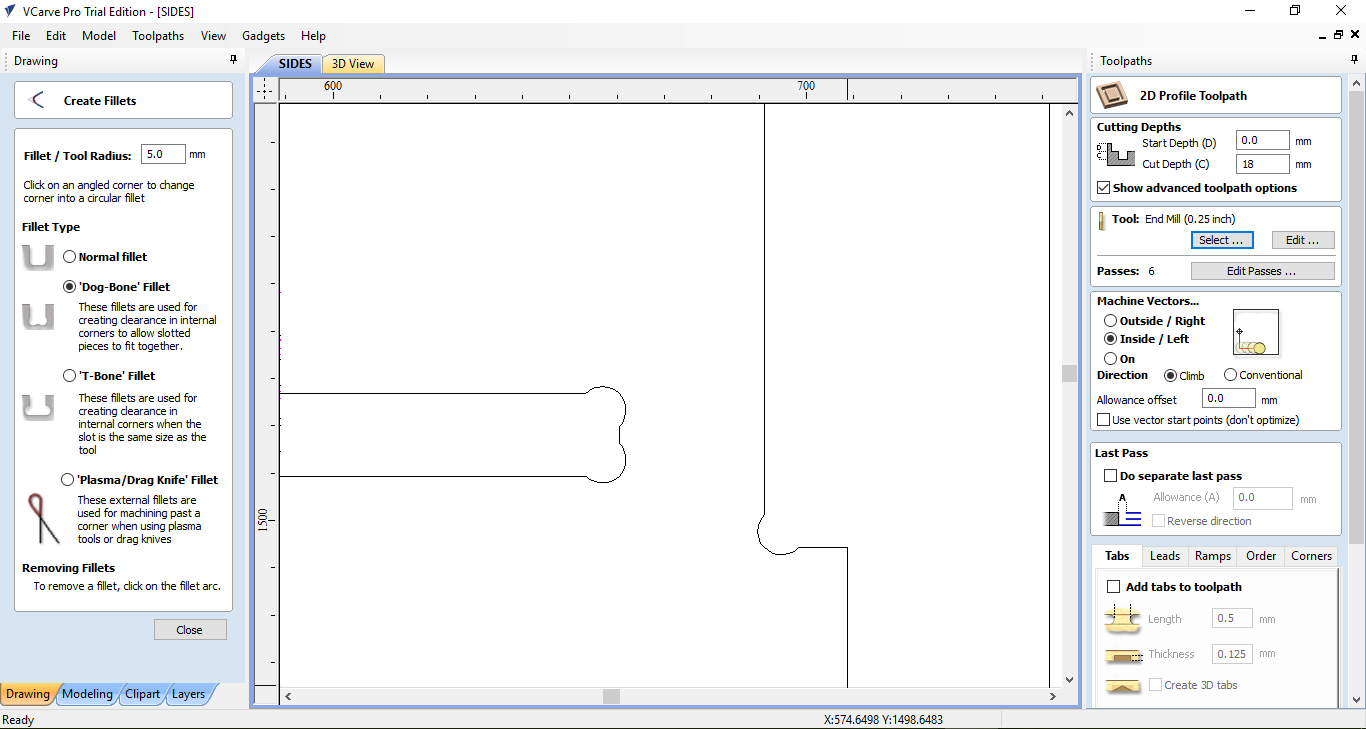Screen dimensions: 1366x729
Task: Switch to the SIDES view tab
Action: click(295, 64)
